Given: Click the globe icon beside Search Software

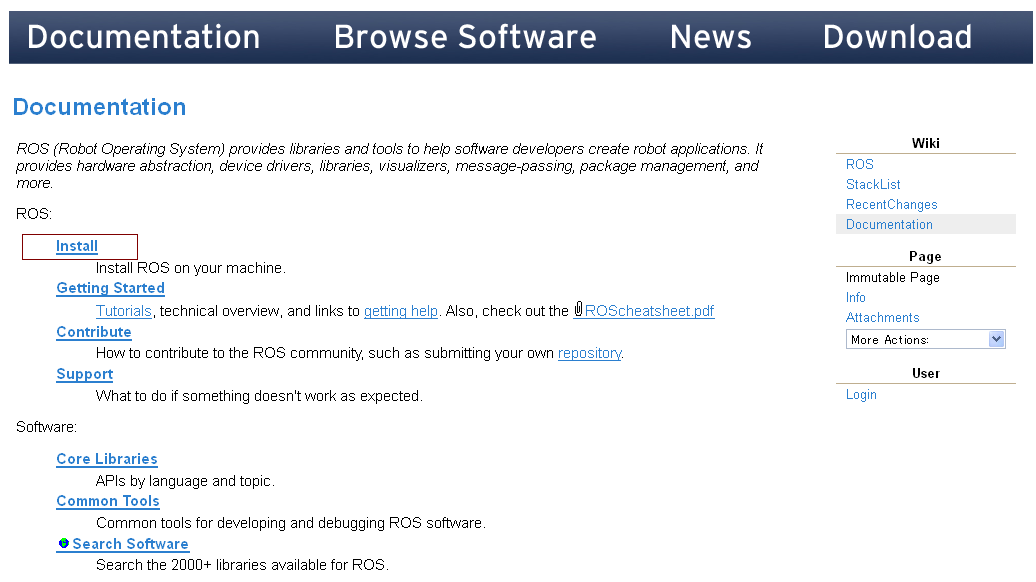Looking at the screenshot, I should (64, 544).
